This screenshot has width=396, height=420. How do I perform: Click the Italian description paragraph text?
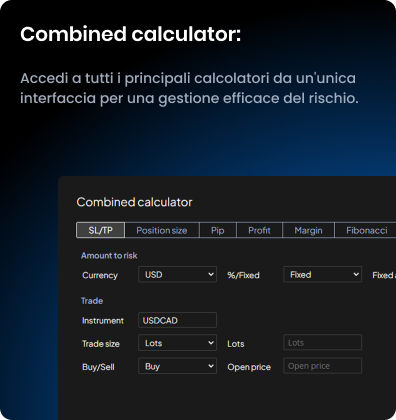(x=189, y=88)
